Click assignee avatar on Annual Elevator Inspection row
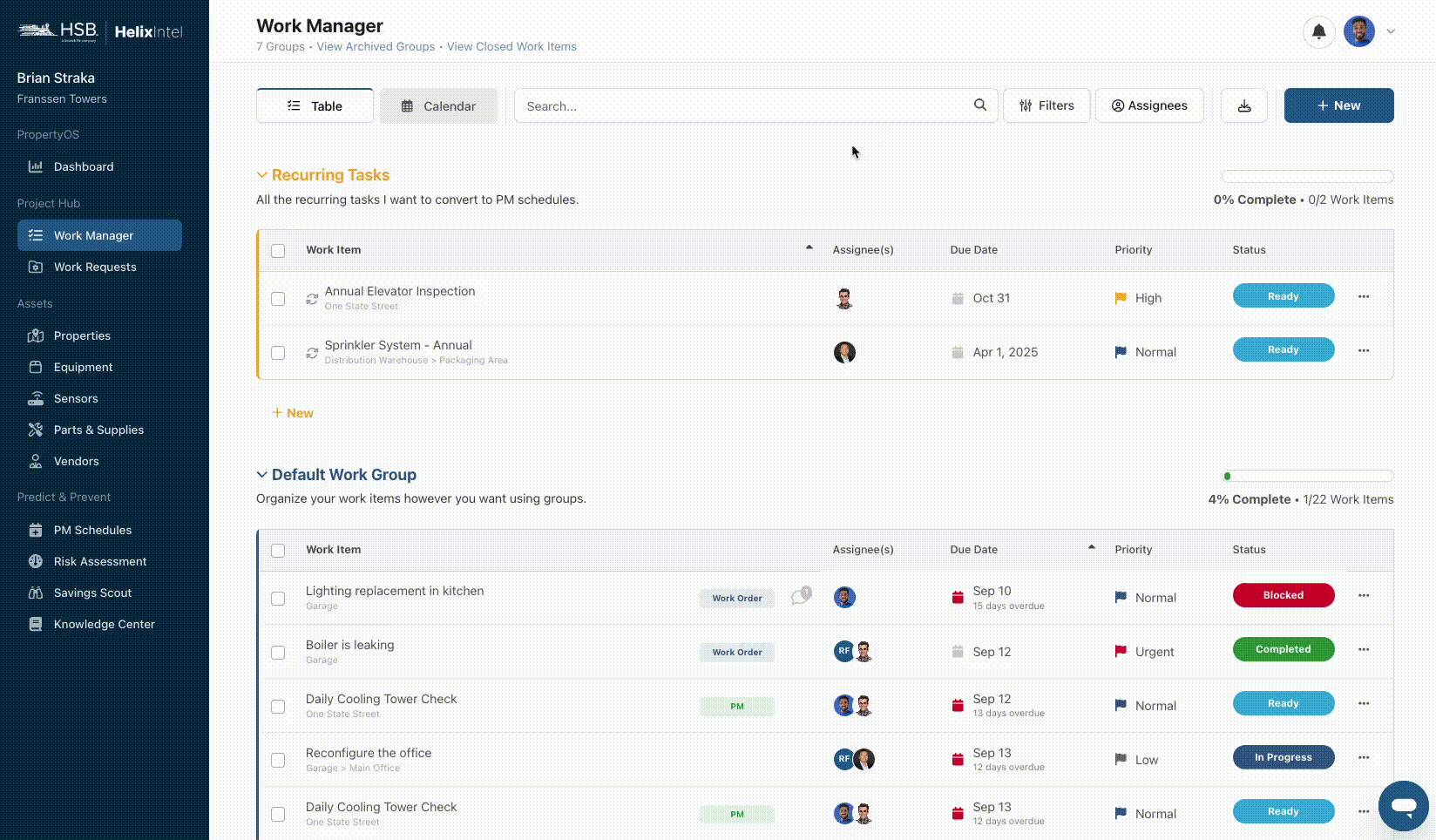The height and width of the screenshot is (840, 1436). [x=844, y=298]
